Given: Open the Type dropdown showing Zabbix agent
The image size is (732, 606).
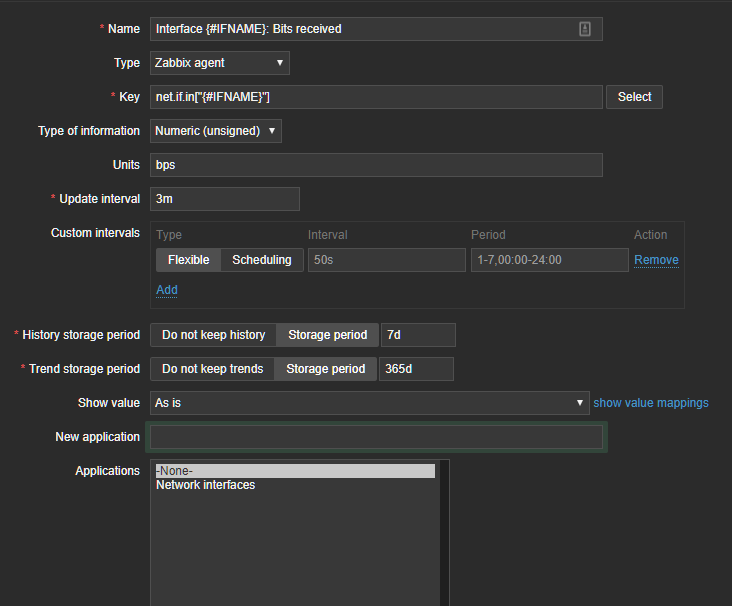Looking at the screenshot, I should tap(219, 63).
